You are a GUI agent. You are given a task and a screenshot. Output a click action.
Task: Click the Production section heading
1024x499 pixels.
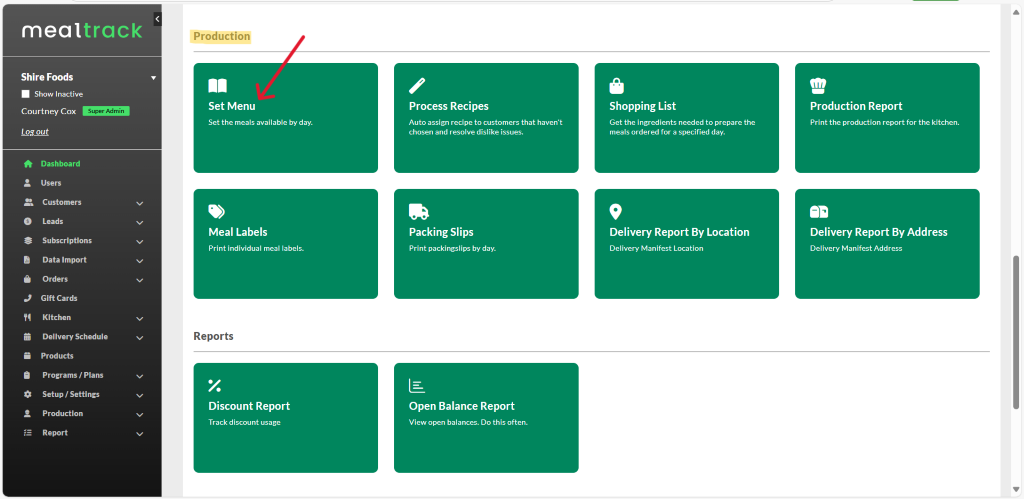tap(221, 37)
